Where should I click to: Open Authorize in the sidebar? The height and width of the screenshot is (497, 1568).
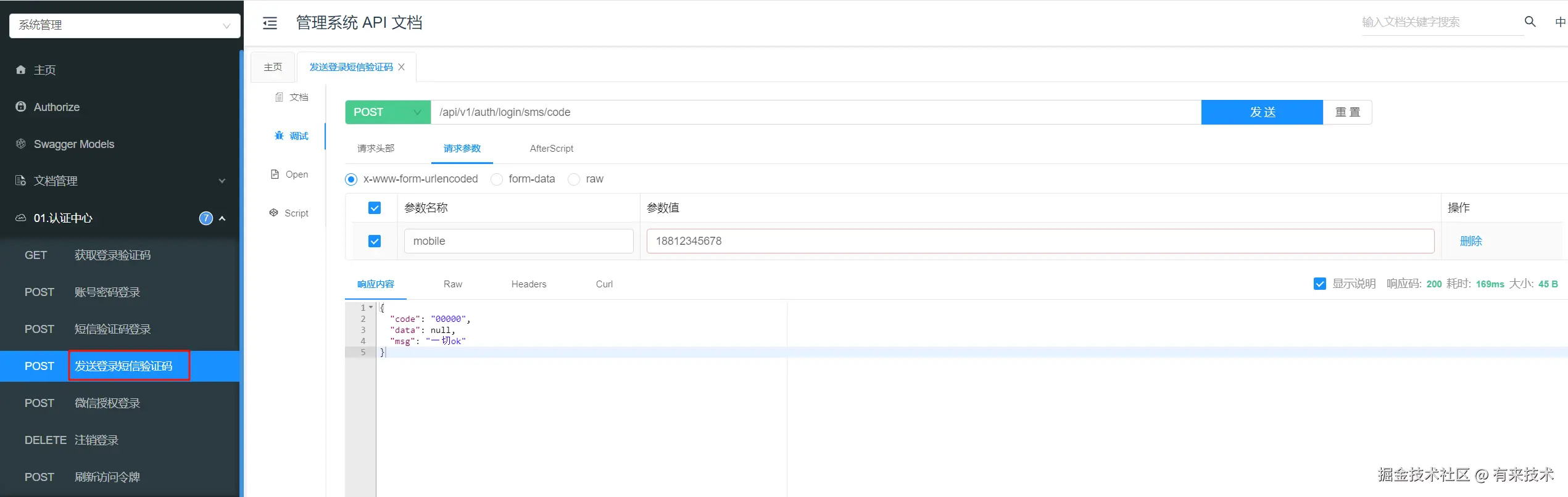click(120, 107)
